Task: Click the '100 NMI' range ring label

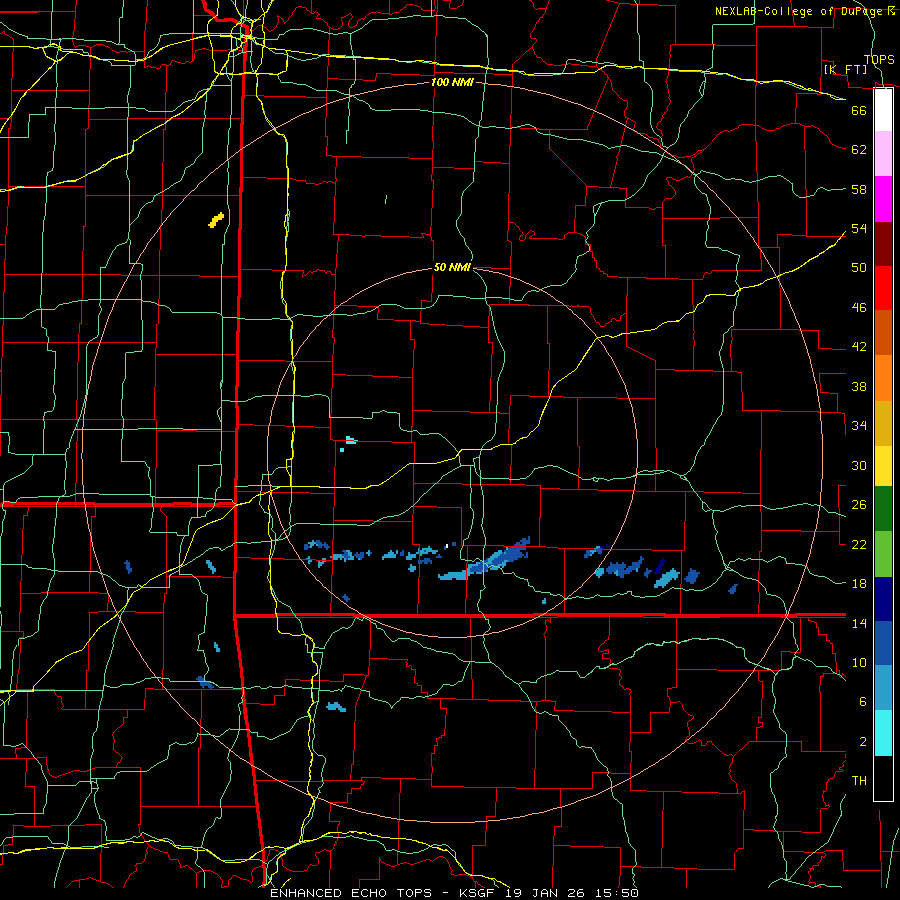Action: coord(452,82)
